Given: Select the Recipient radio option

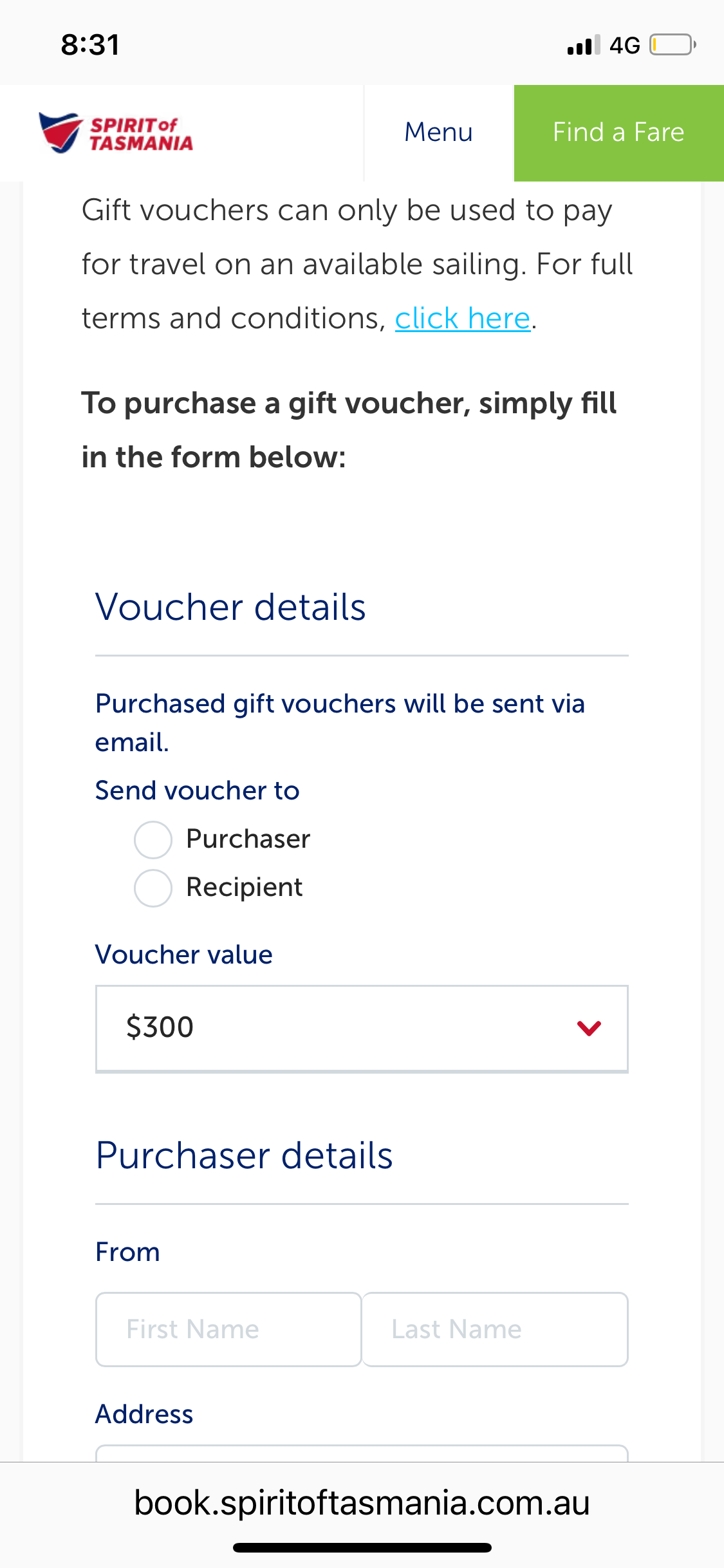Looking at the screenshot, I should (153, 888).
